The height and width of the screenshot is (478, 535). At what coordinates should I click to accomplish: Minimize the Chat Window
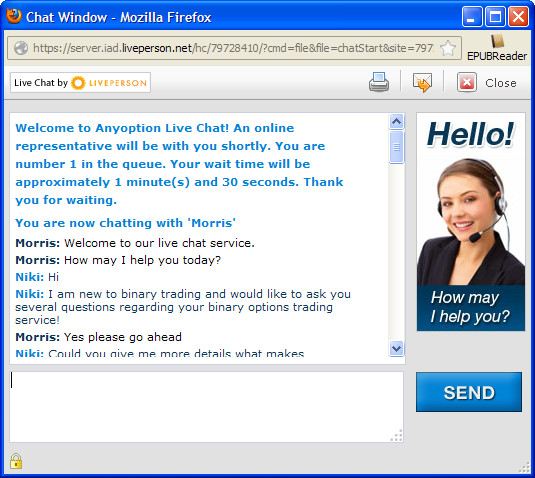472,16
